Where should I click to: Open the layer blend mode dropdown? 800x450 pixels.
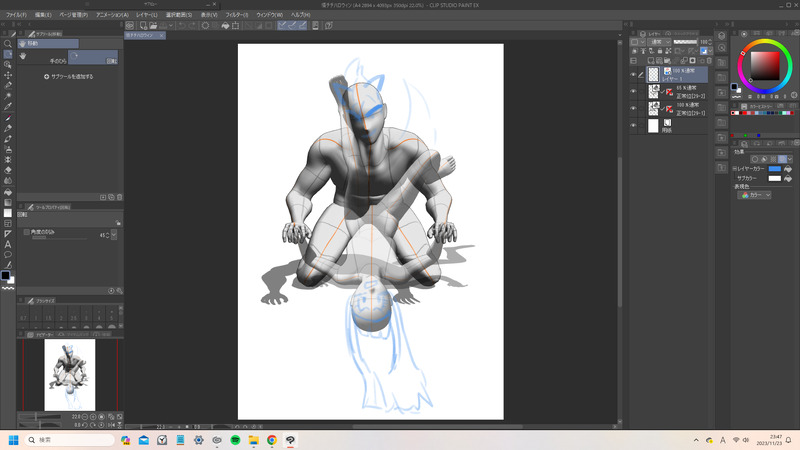pos(661,42)
